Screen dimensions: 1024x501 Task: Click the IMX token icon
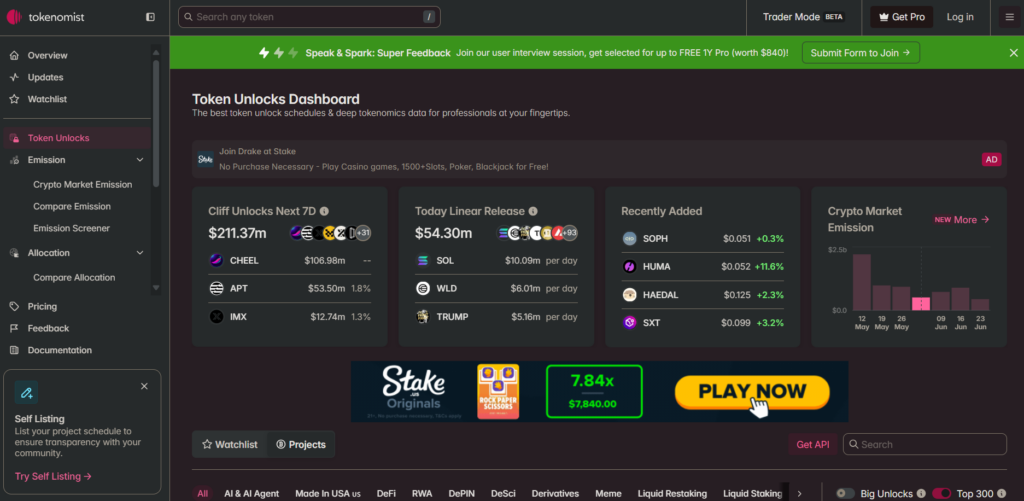tap(216, 317)
